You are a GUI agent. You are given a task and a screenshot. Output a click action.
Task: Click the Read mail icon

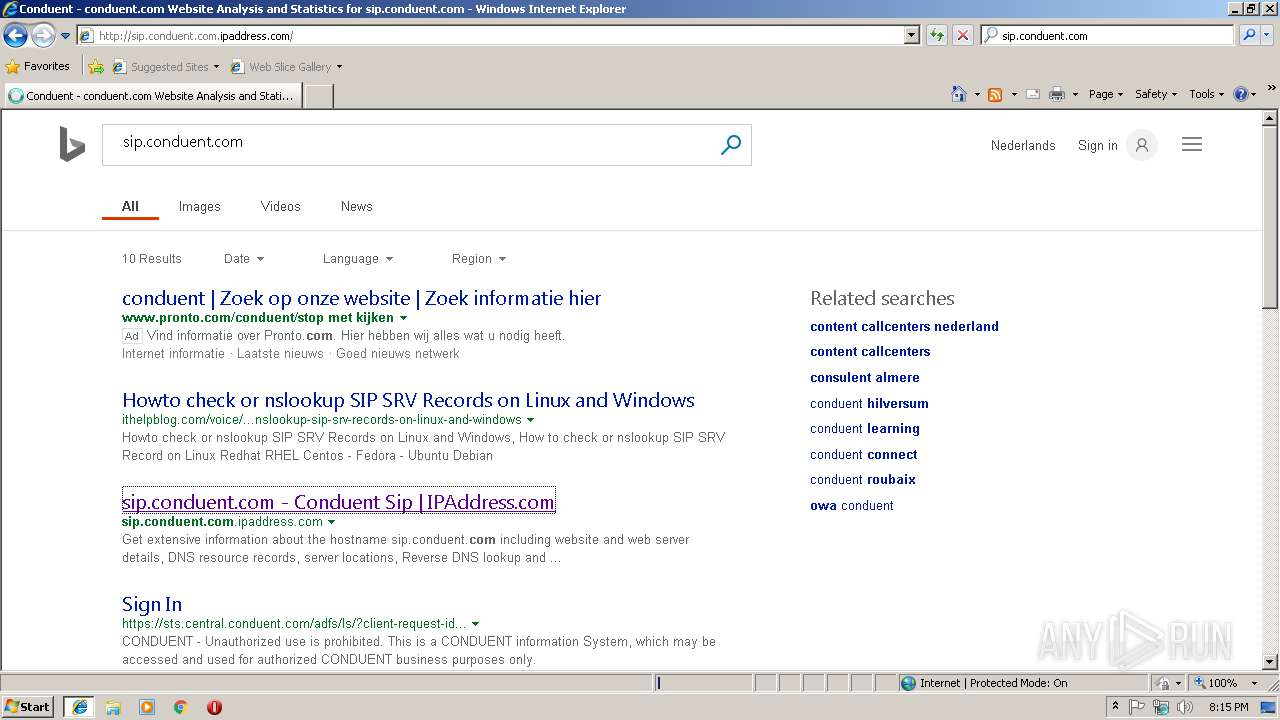pyautogui.click(x=1032, y=94)
